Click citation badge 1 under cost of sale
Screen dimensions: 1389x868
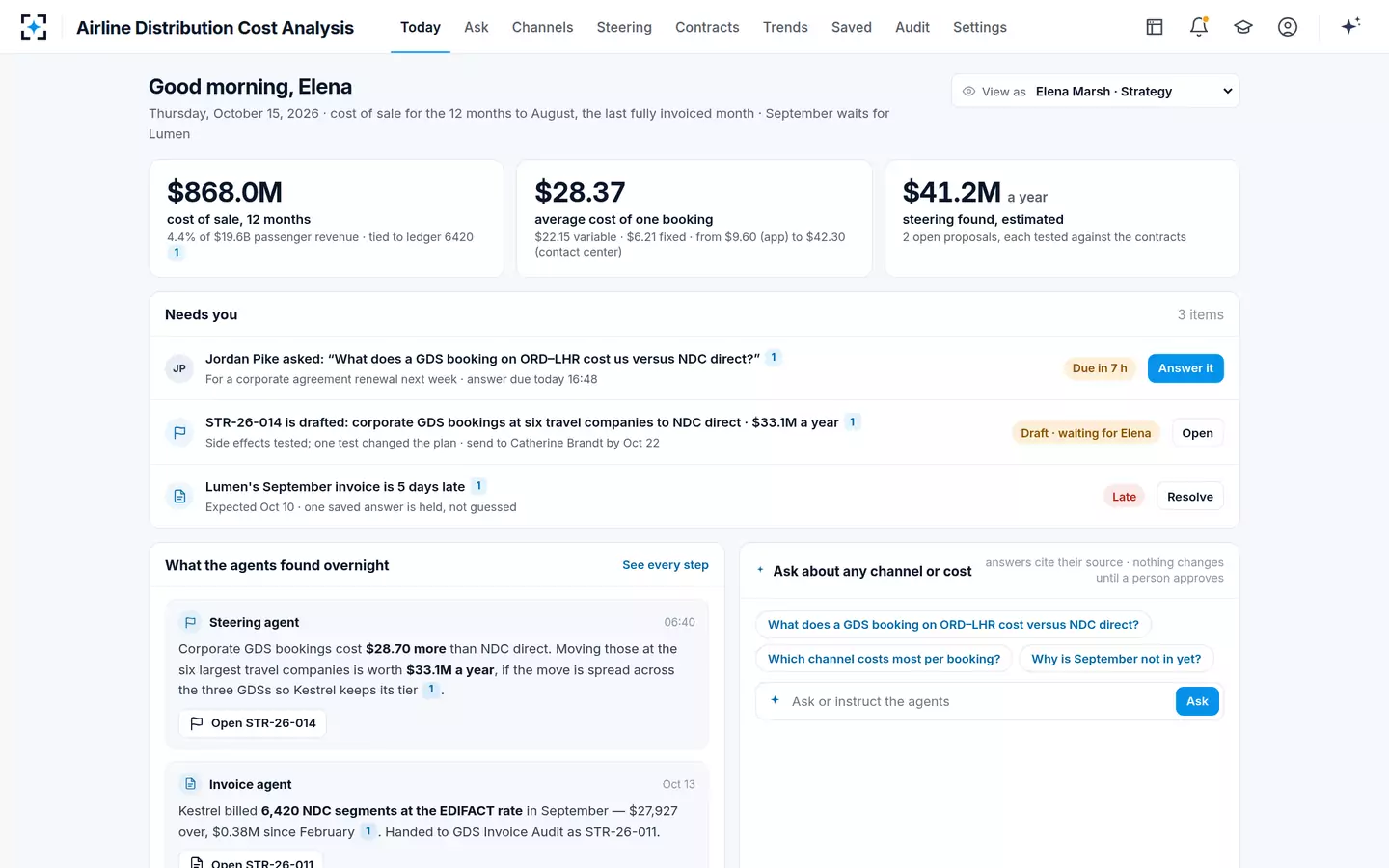pyautogui.click(x=177, y=253)
